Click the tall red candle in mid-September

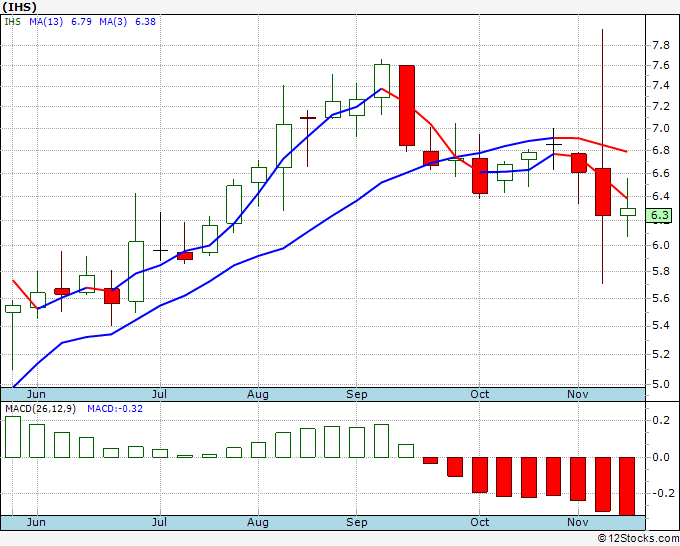pos(407,105)
